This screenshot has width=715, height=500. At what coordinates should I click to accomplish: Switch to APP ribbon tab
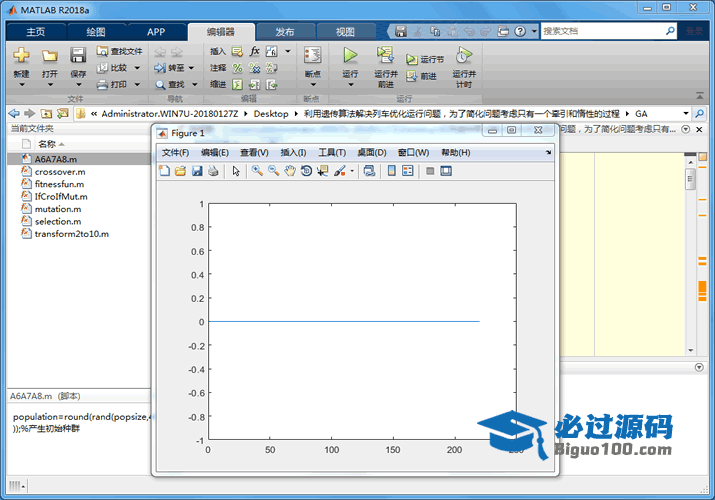pyautogui.click(x=156, y=32)
